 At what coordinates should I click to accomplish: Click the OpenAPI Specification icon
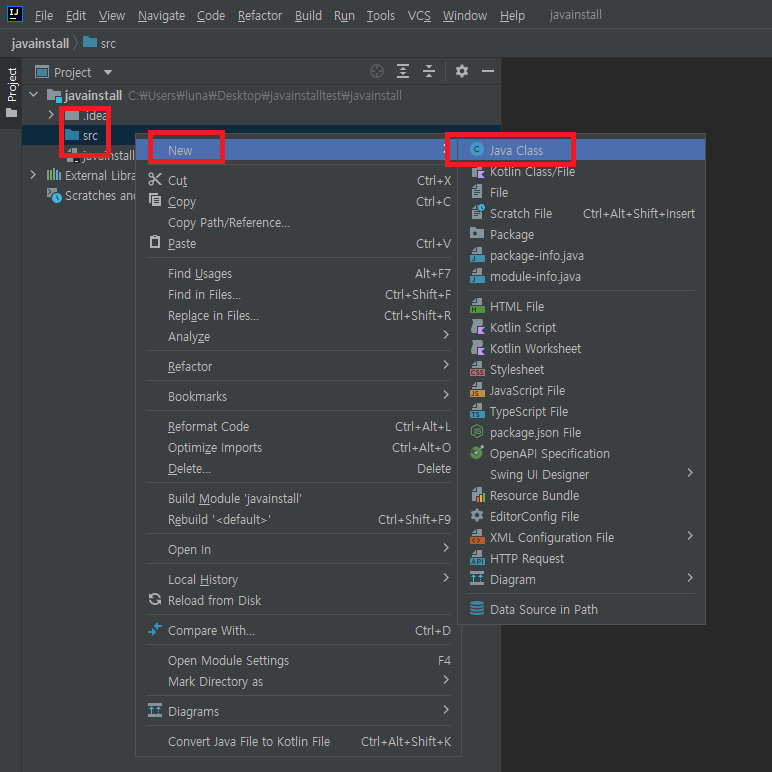(x=477, y=452)
